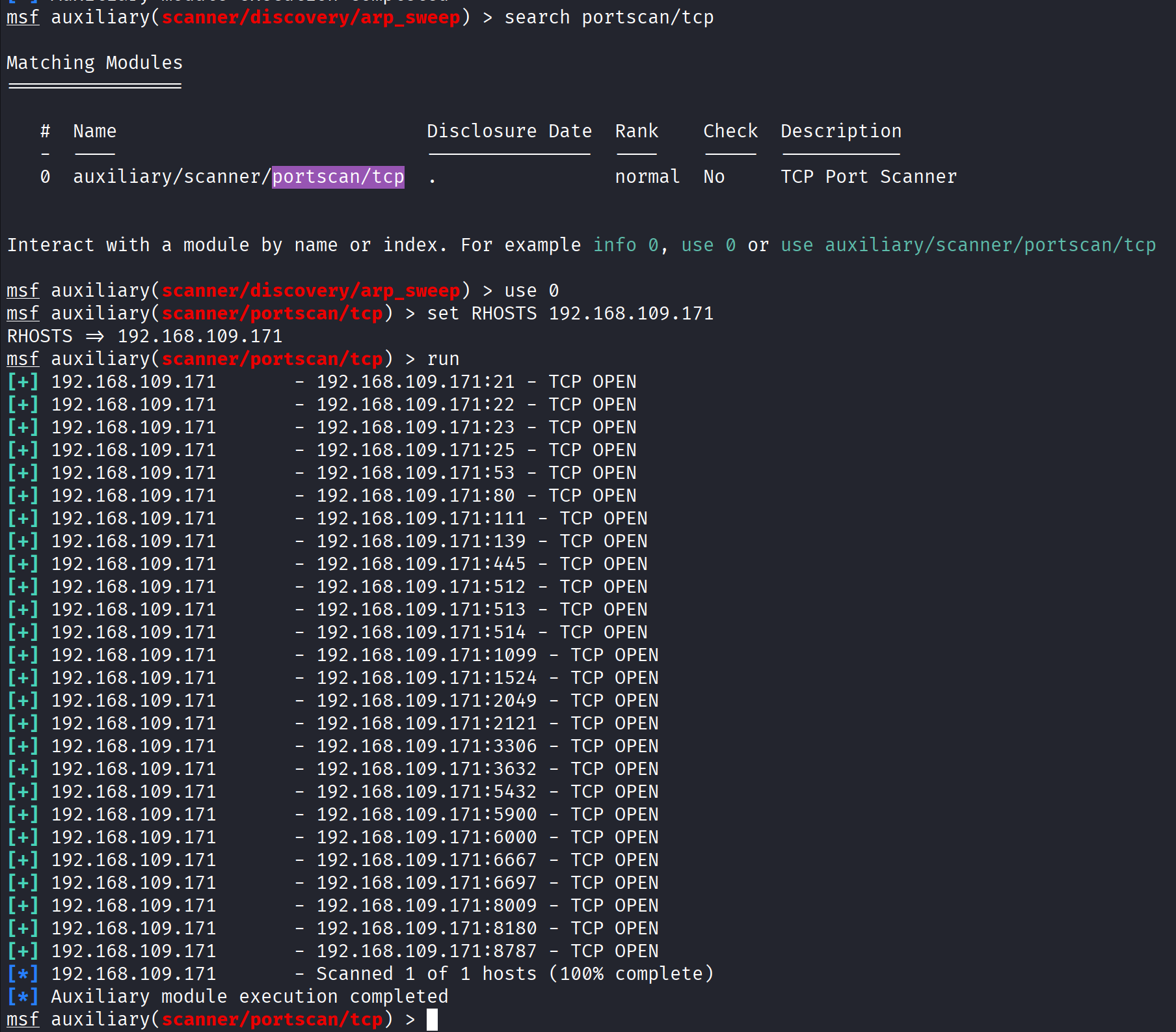Click the port 23 TCP OPEN result
The height and width of the screenshot is (1032, 1176).
321,427
